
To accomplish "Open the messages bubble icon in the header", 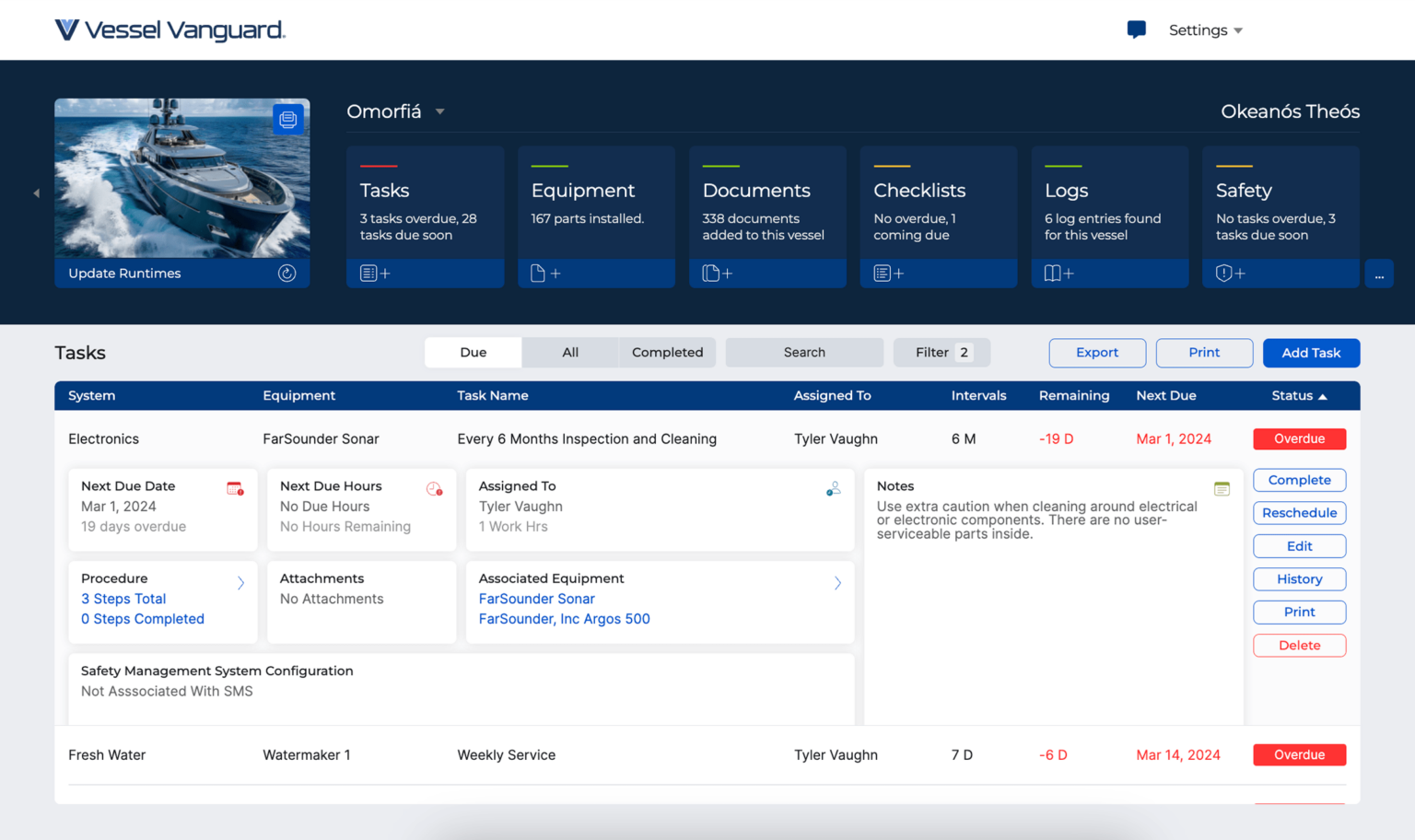I will pos(1136,29).
